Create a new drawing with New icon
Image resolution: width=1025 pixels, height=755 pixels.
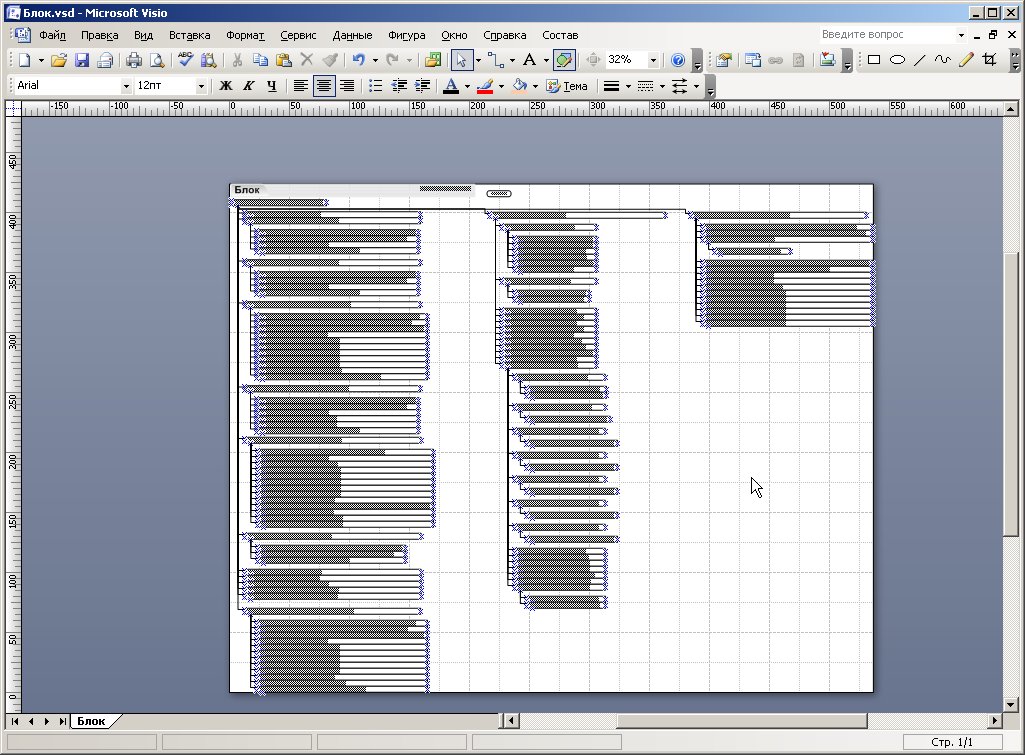point(25,60)
